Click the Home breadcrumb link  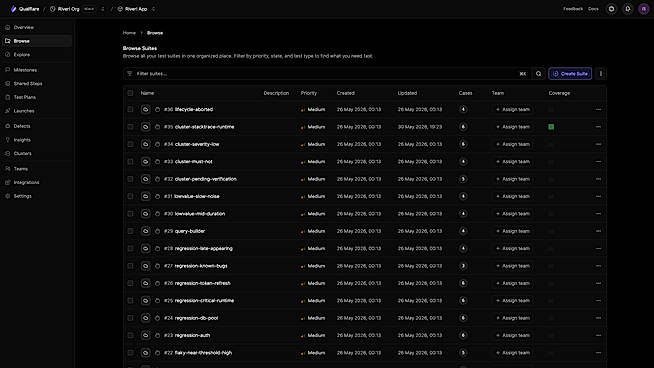[x=129, y=33]
